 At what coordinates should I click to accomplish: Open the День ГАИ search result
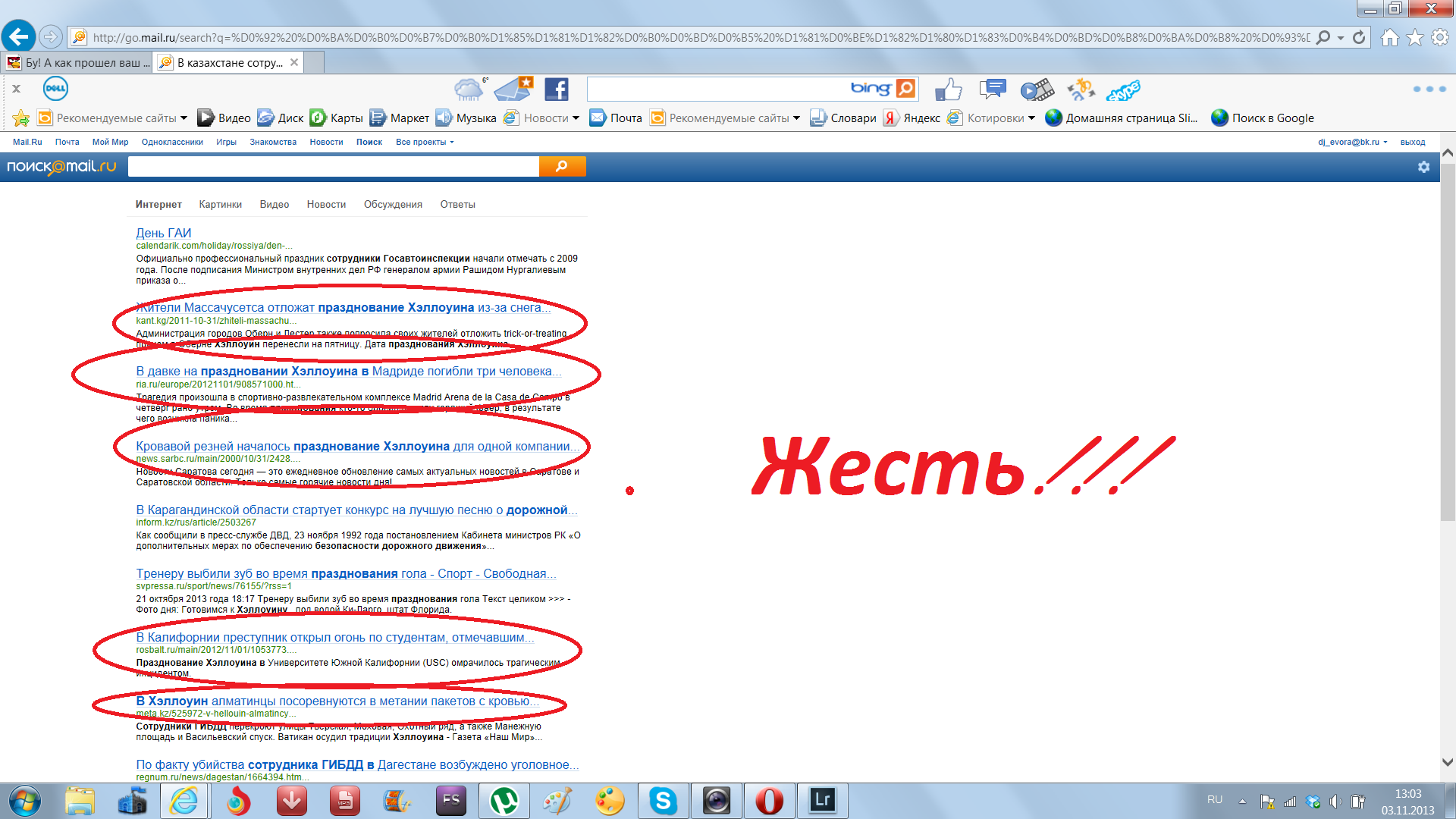pyautogui.click(x=163, y=233)
